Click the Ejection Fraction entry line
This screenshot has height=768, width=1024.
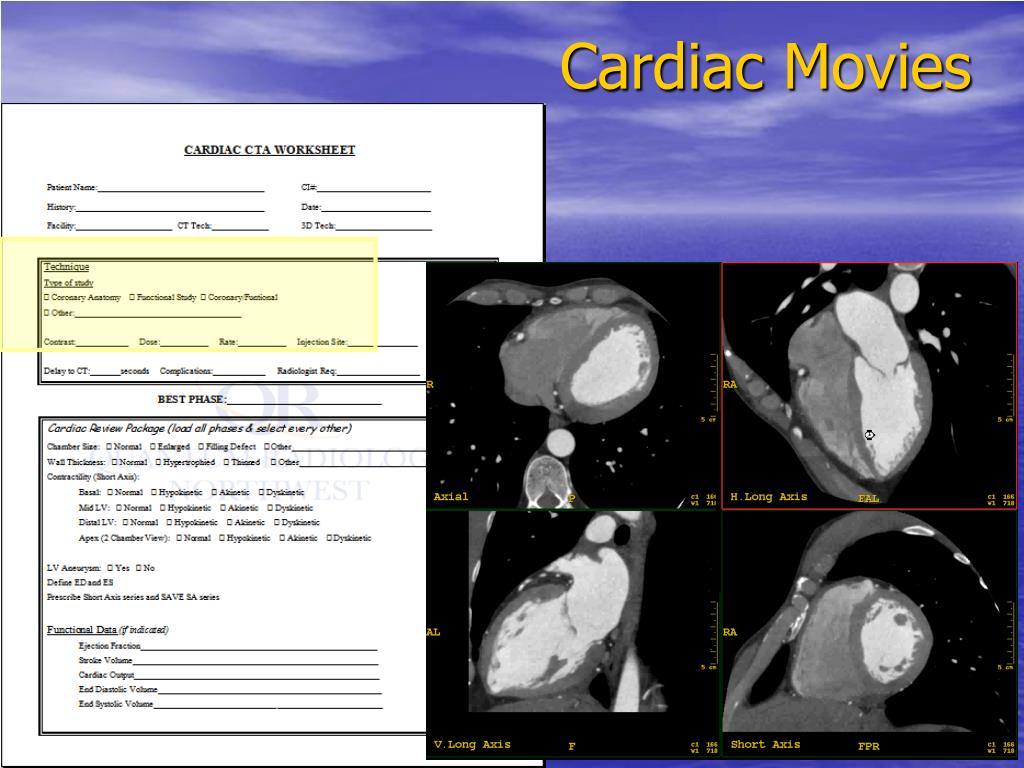(259, 648)
